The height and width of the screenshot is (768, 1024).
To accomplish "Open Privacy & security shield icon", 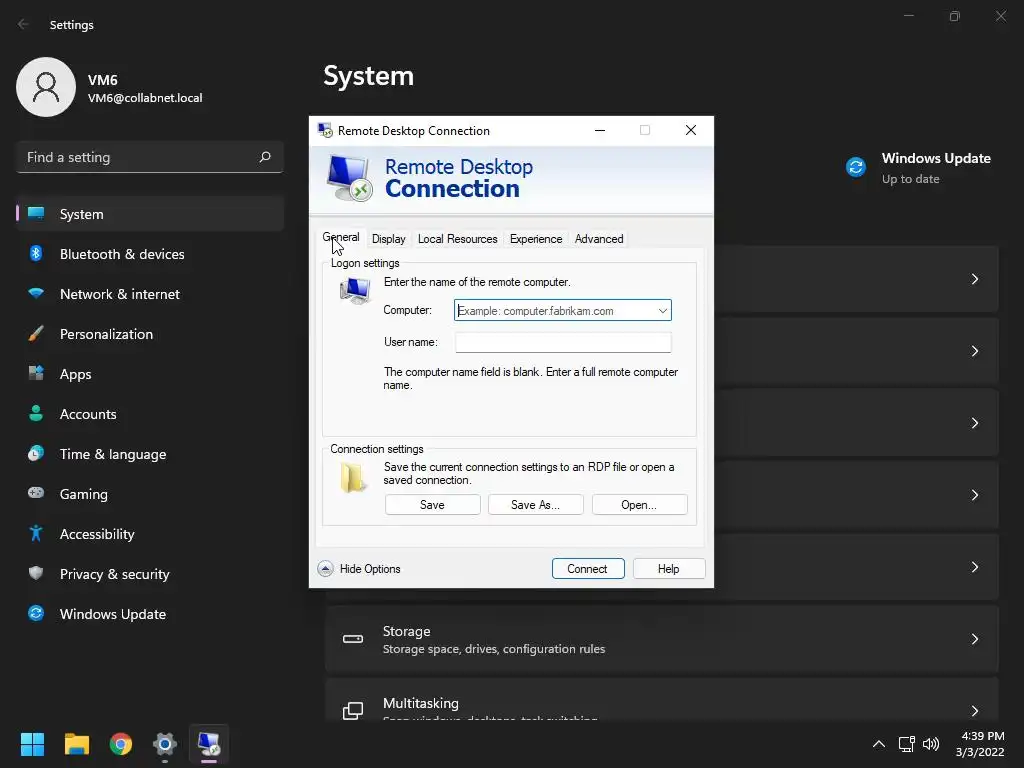I will coord(36,573).
